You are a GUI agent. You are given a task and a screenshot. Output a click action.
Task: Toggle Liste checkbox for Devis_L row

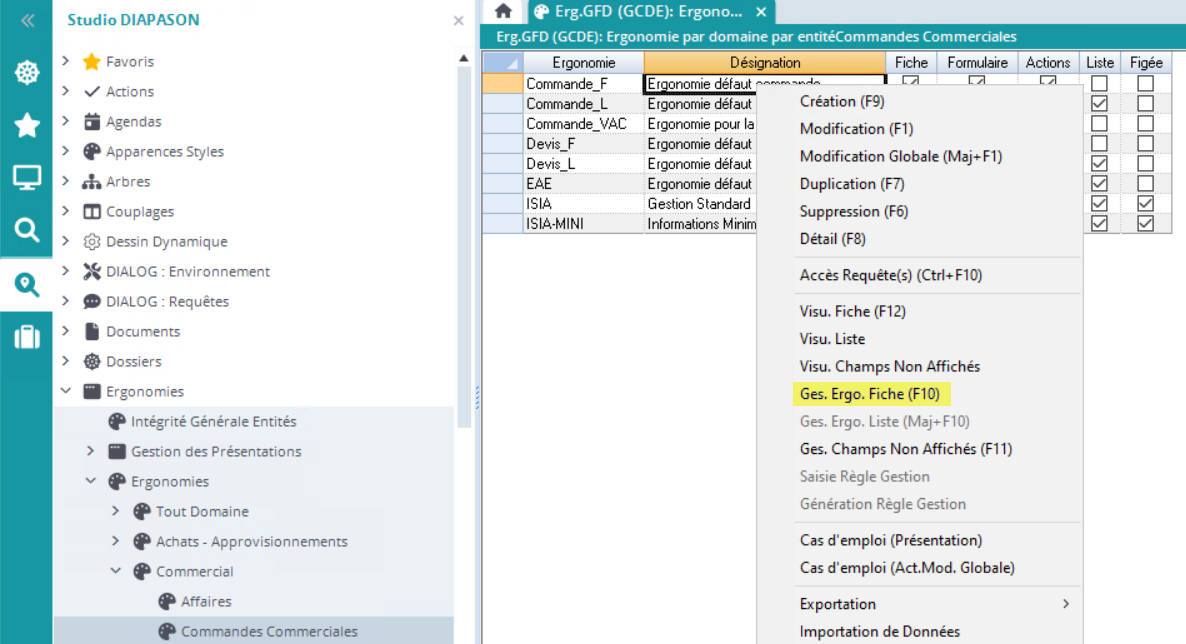pyautogui.click(x=1099, y=164)
